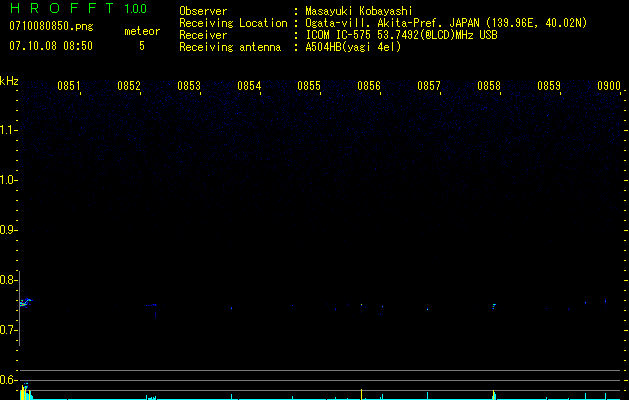Click the yellow intensity spike near 0858
This screenshot has height=400, width=629.
point(493,394)
